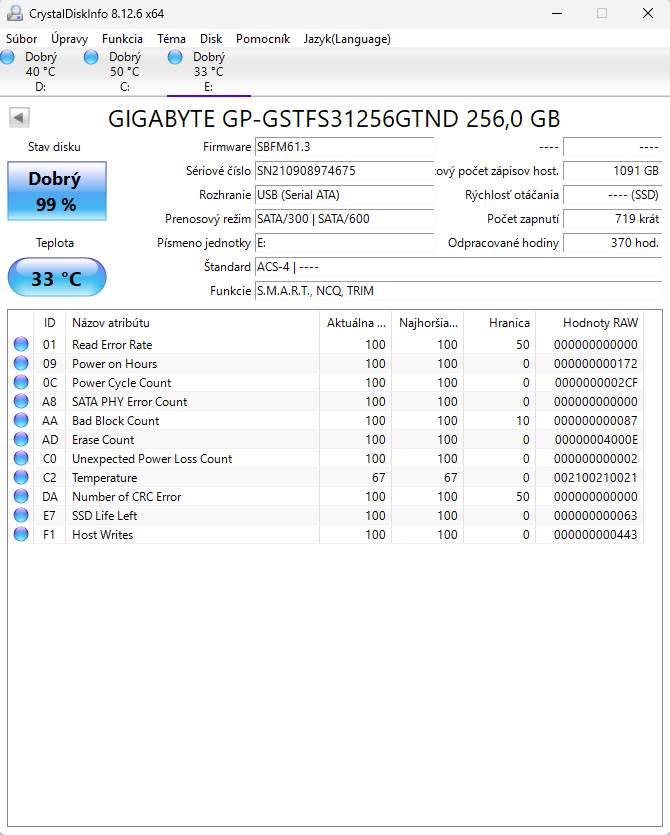Viewport: 670px width, 835px height.
Task: Click the Aktuálna column header
Action: 356,323
